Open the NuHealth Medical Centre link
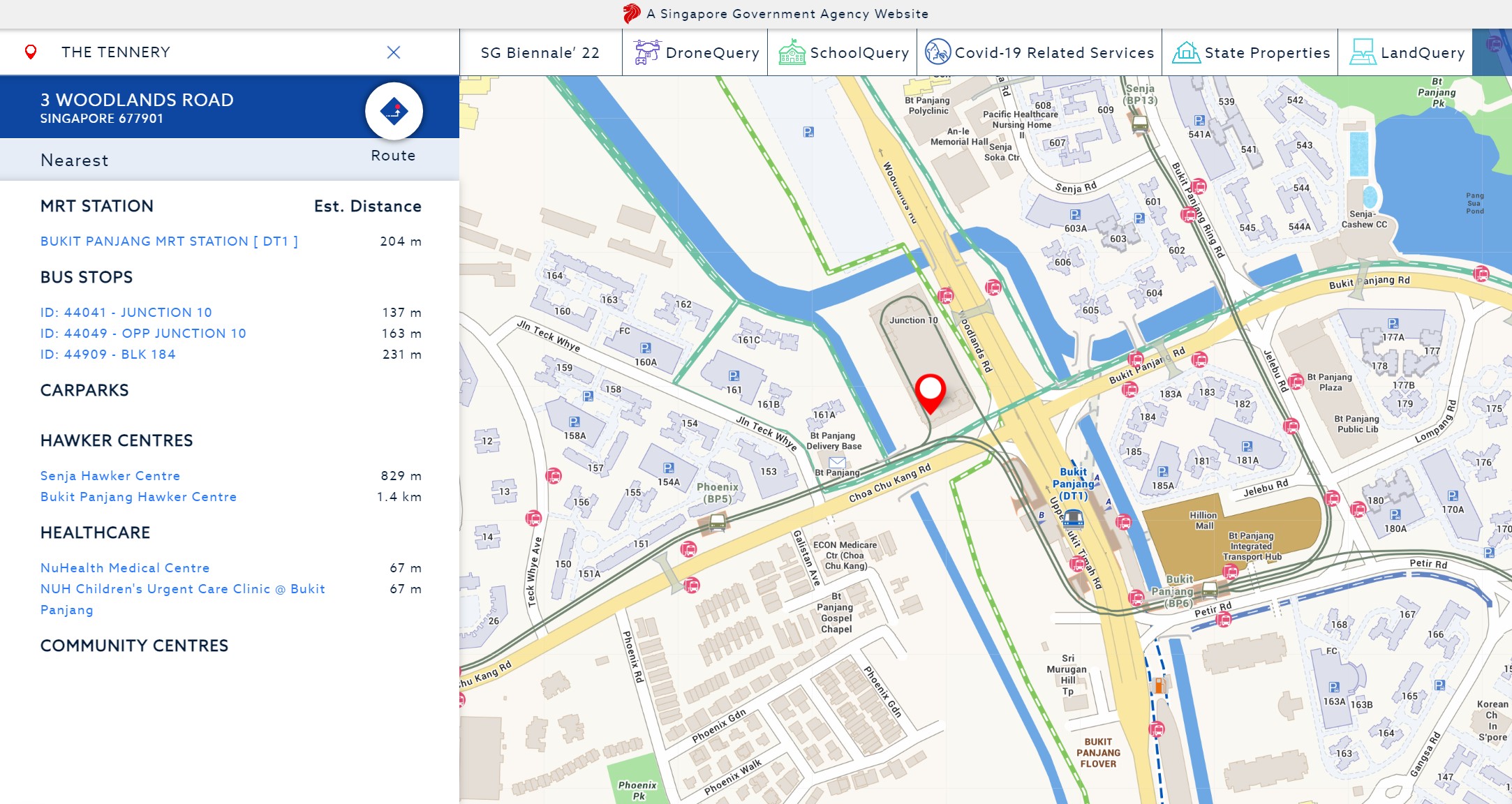The width and height of the screenshot is (1512, 804). (125, 568)
